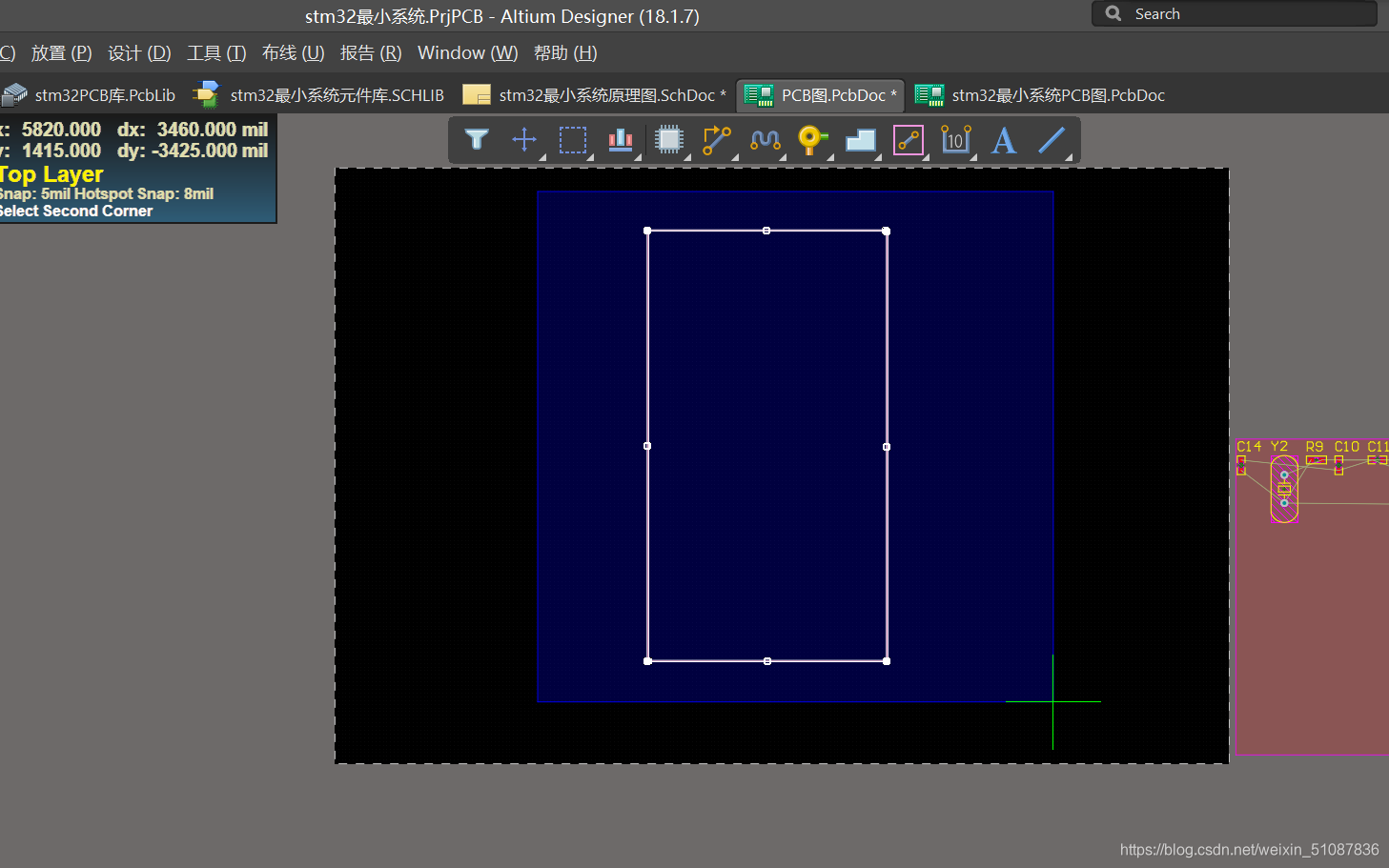The width and height of the screenshot is (1389, 868).
Task: Open the Align objects tool
Action: (621, 140)
